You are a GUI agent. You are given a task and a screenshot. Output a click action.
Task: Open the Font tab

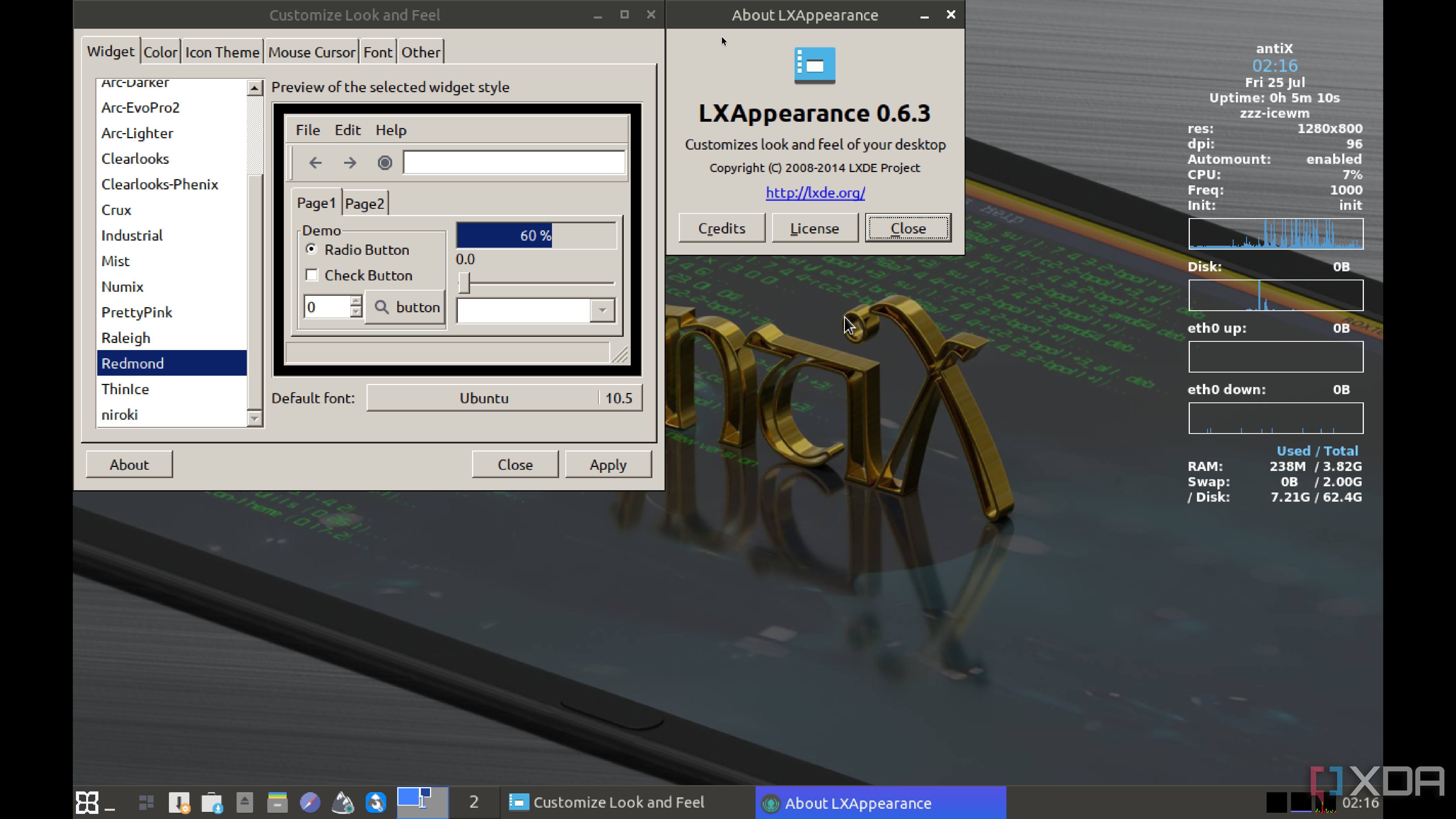(378, 52)
